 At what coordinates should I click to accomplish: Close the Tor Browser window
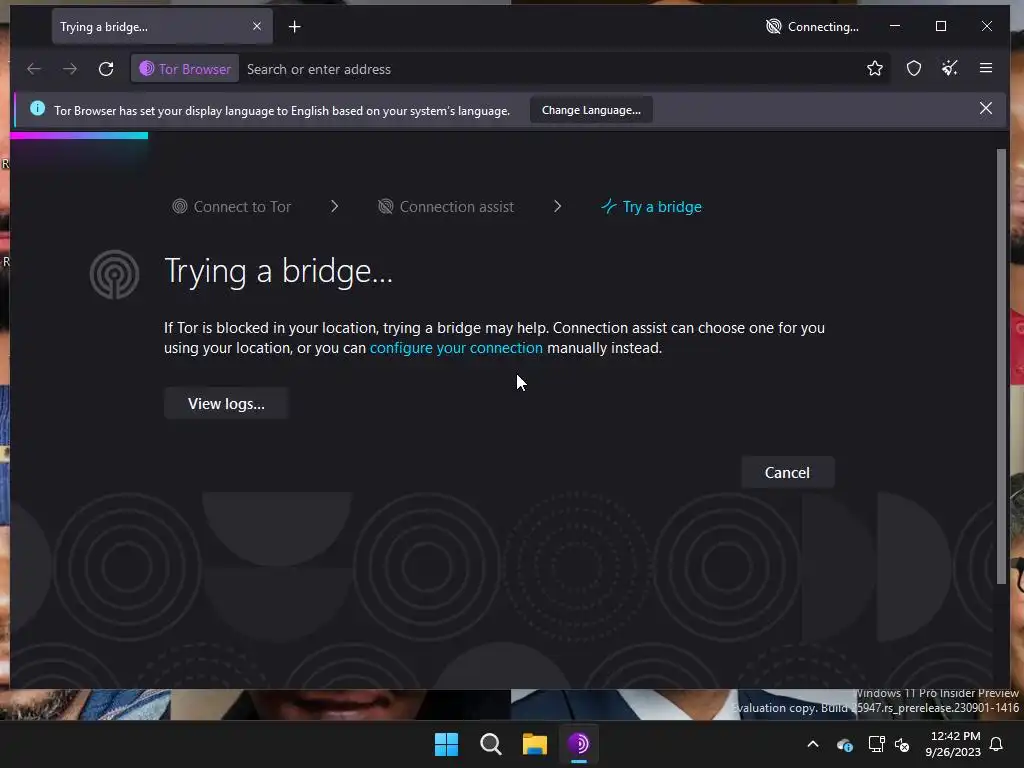pyautogui.click(x=987, y=26)
